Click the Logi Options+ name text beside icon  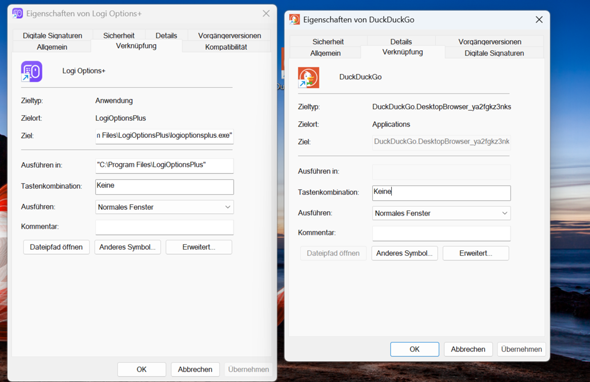(x=84, y=71)
